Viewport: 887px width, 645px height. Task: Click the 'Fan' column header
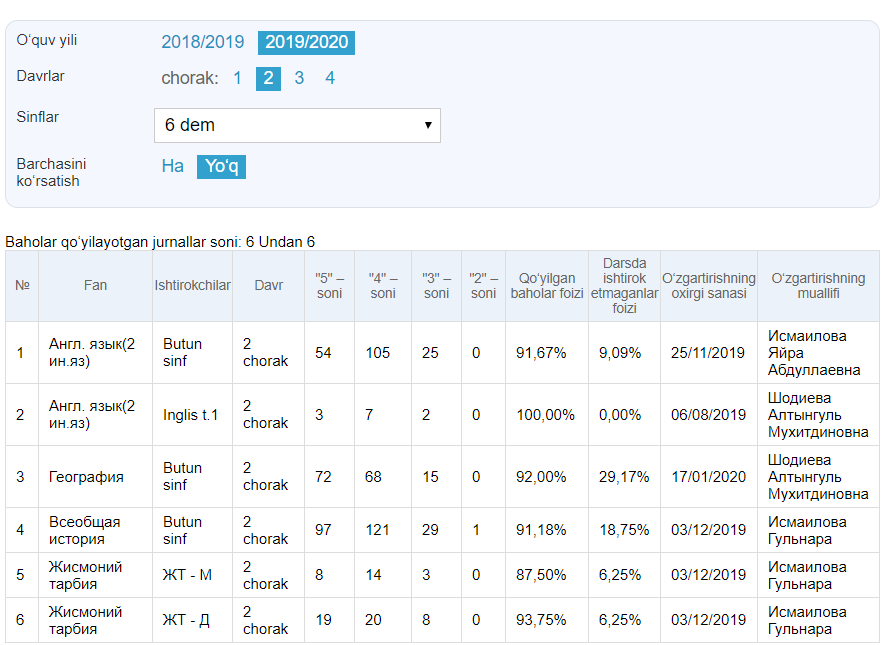95,286
